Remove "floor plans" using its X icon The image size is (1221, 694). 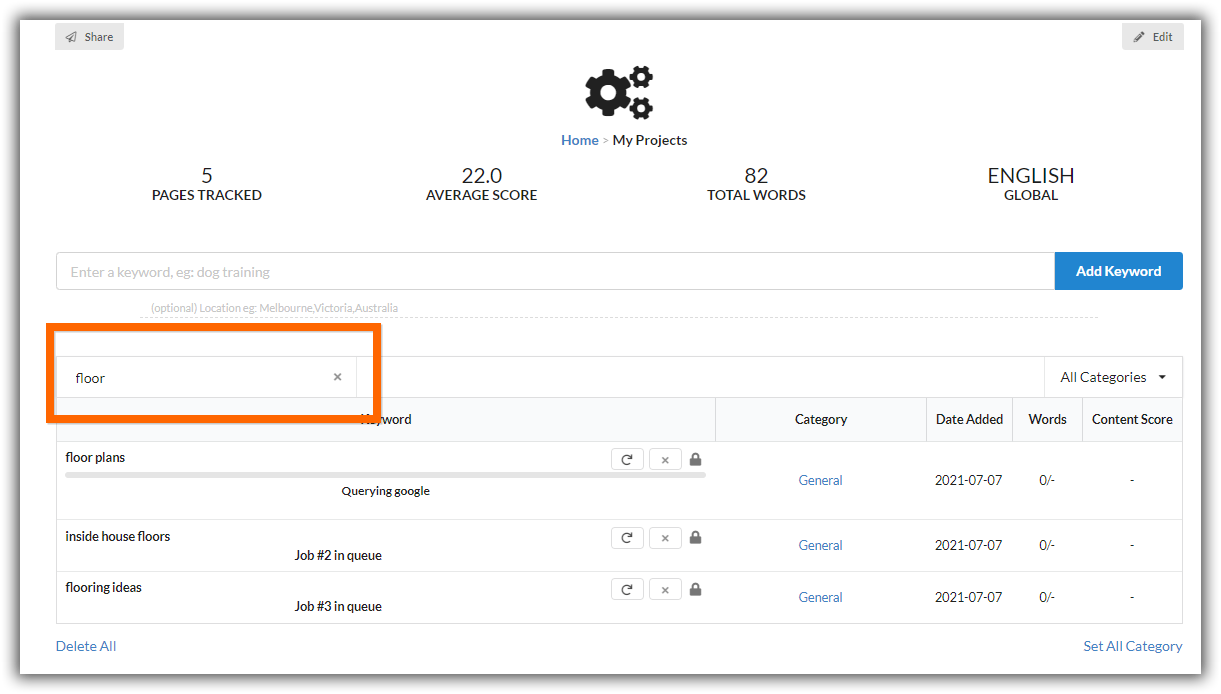pyautogui.click(x=665, y=458)
